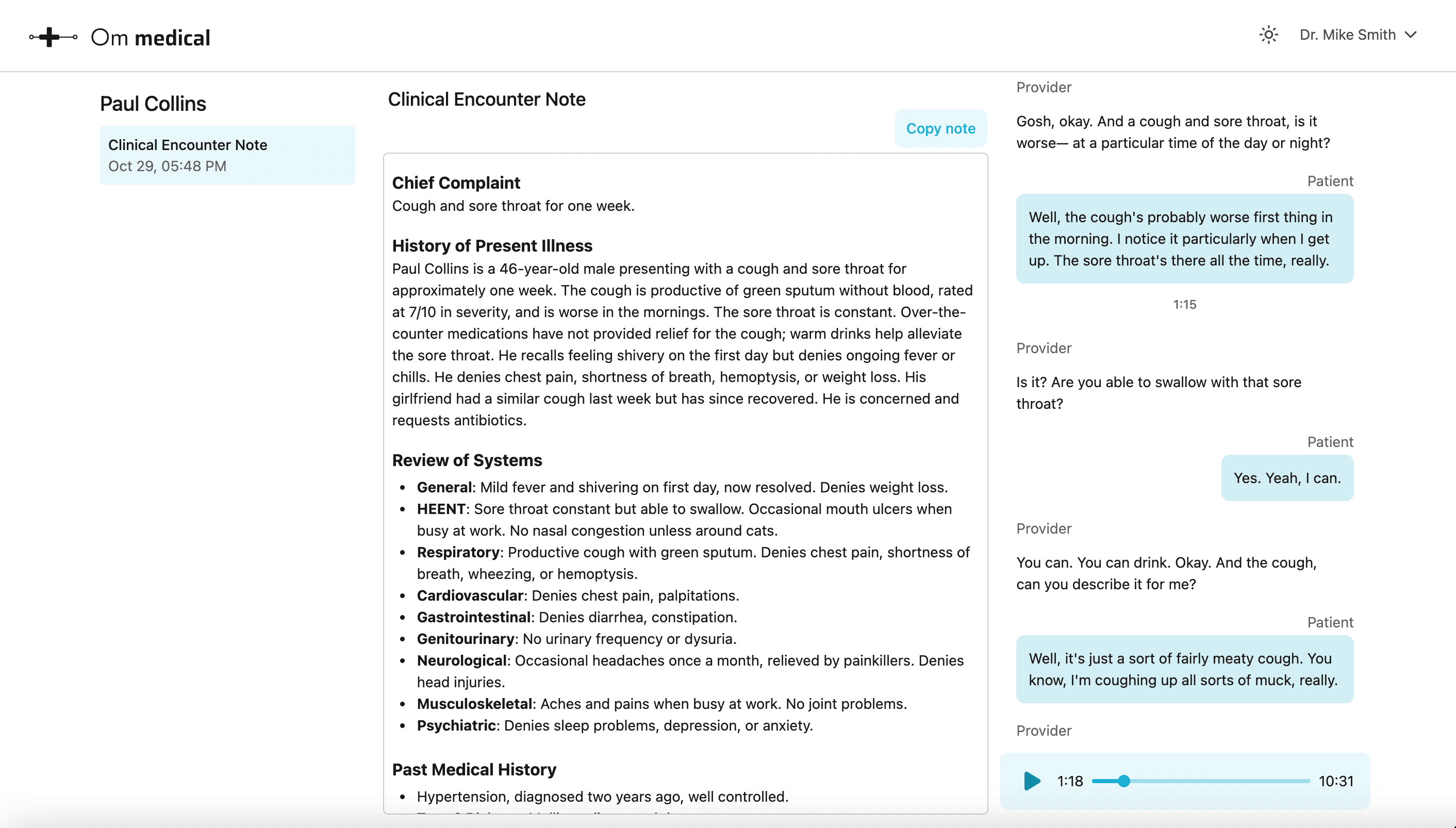Expand the account menu chevron arrow
The image size is (1456, 828).
(x=1411, y=35)
